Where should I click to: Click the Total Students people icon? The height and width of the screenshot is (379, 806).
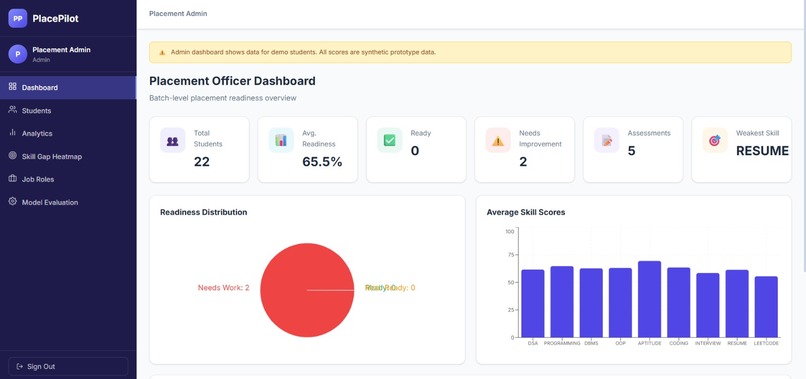pos(173,140)
